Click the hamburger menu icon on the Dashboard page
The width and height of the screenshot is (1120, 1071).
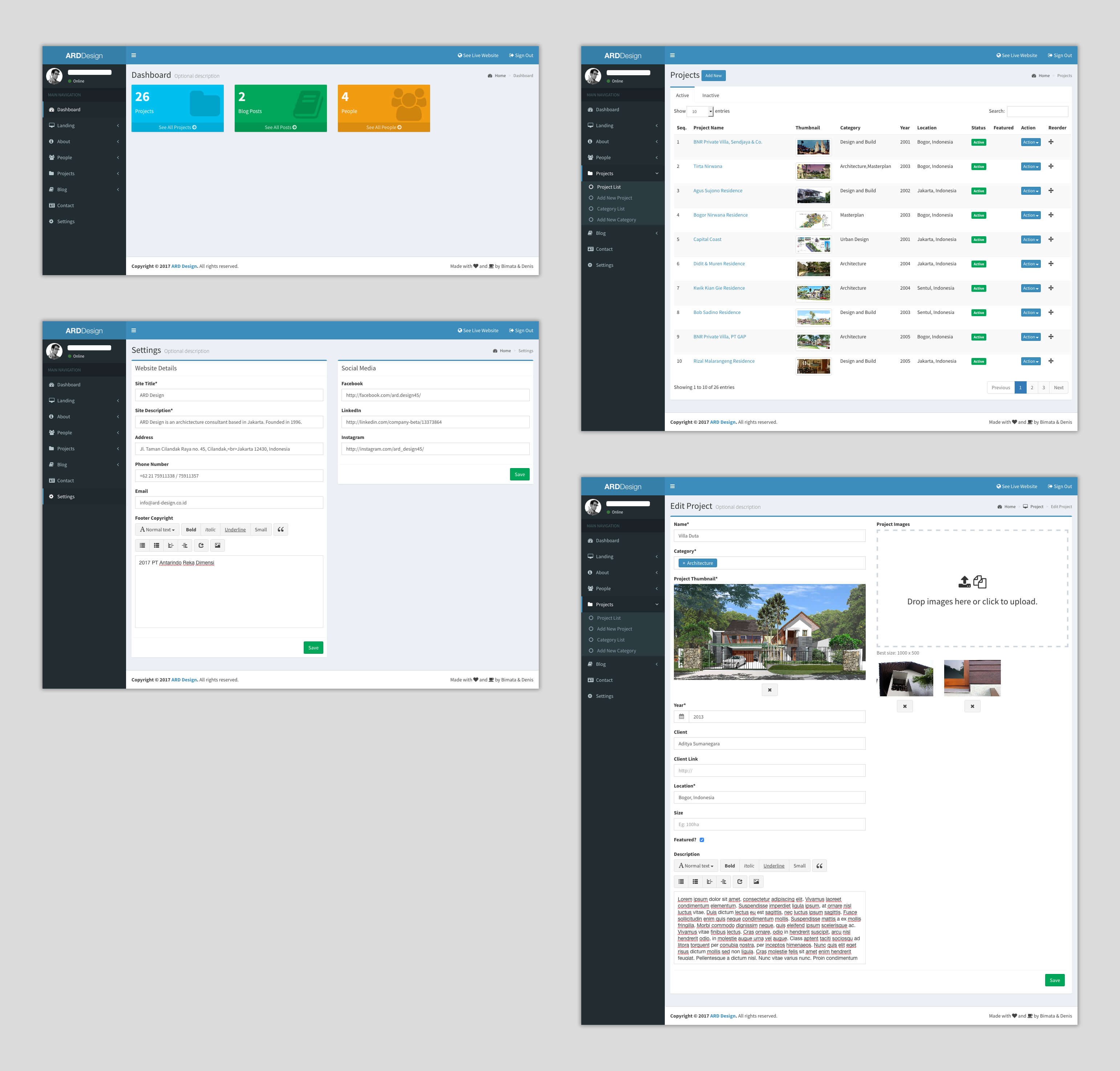click(x=134, y=55)
